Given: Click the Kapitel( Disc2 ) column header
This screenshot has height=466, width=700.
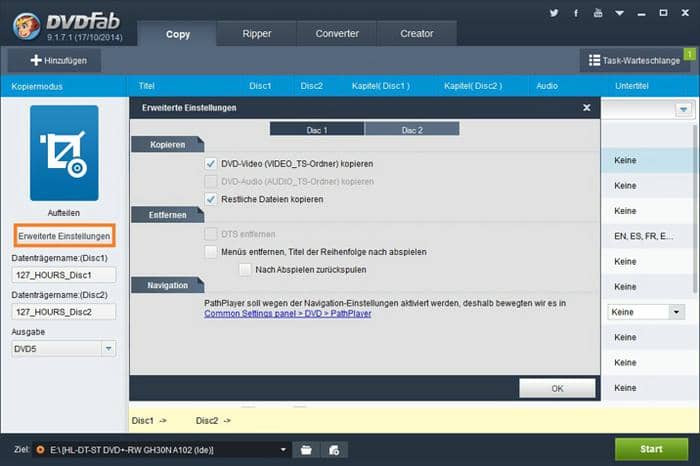Looking at the screenshot, I should (473, 86).
